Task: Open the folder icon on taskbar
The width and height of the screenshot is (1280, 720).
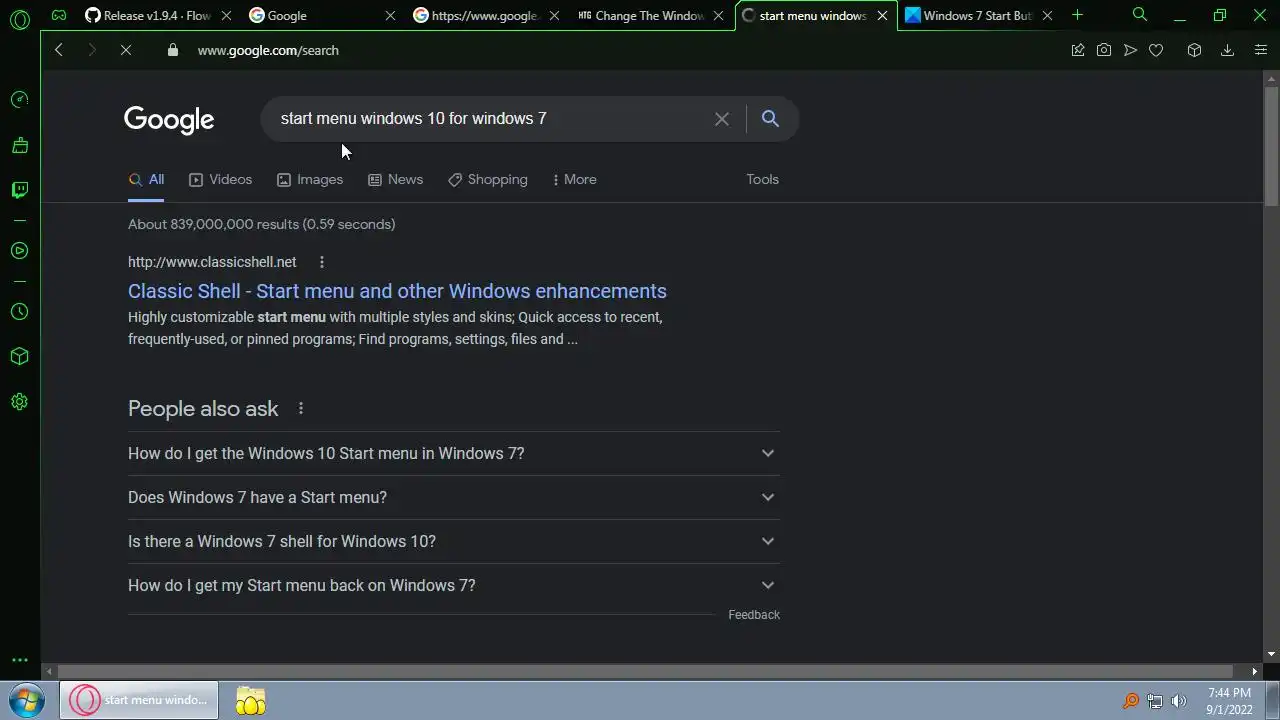Action: [251, 700]
